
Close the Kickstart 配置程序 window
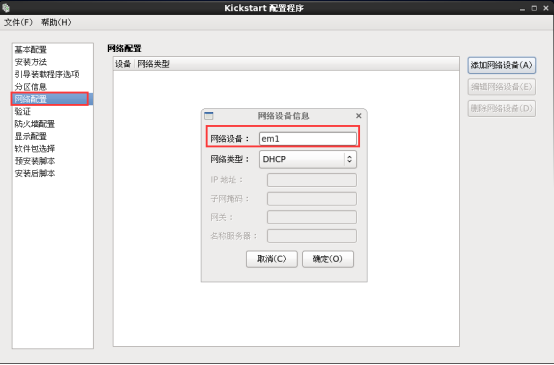pos(546,8)
